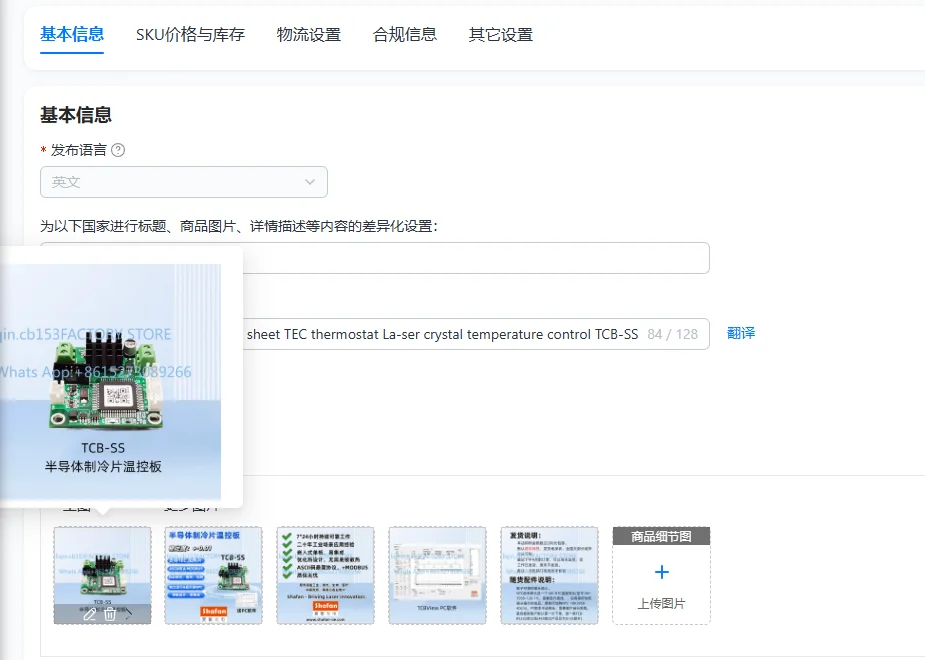Click the country differentiation settings field
925x660 pixels.
pos(475,258)
